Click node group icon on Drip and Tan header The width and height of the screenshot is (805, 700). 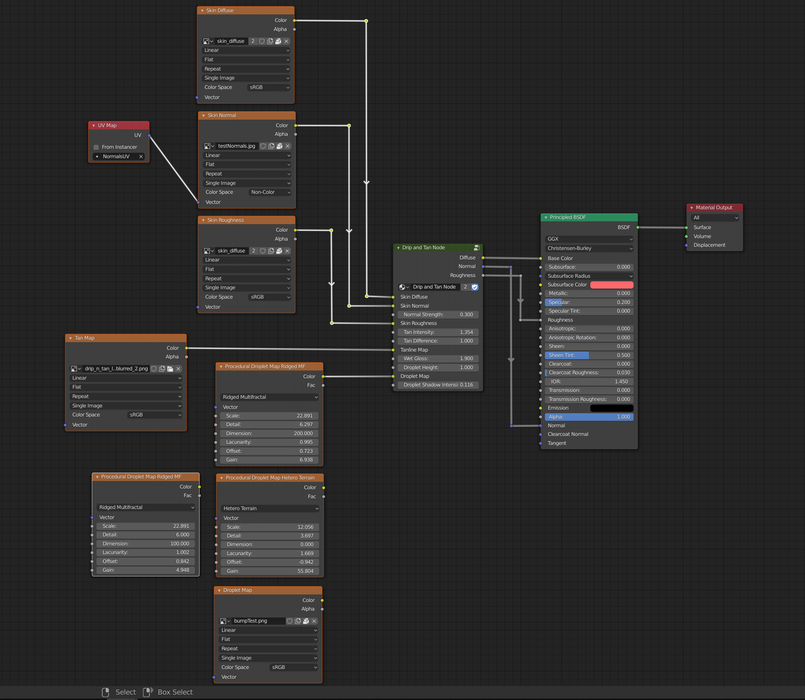click(476, 247)
